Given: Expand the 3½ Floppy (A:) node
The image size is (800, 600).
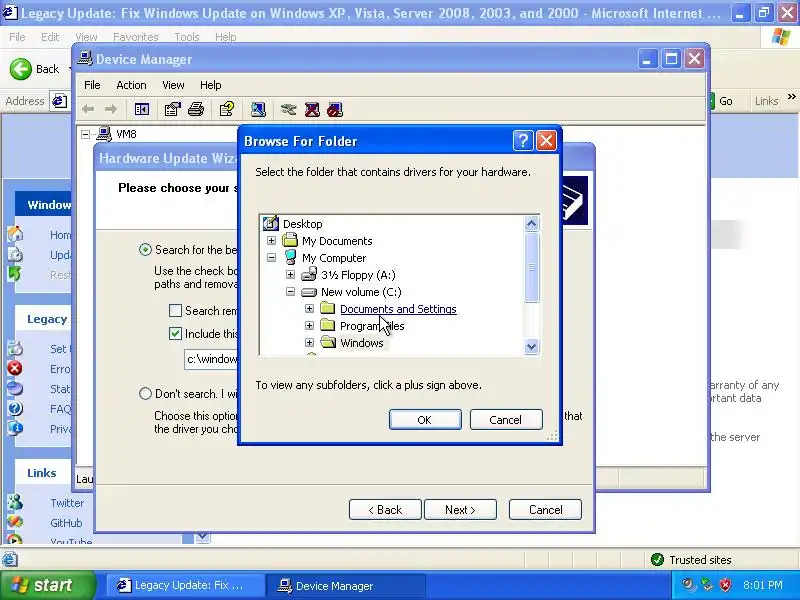Looking at the screenshot, I should click(290, 274).
